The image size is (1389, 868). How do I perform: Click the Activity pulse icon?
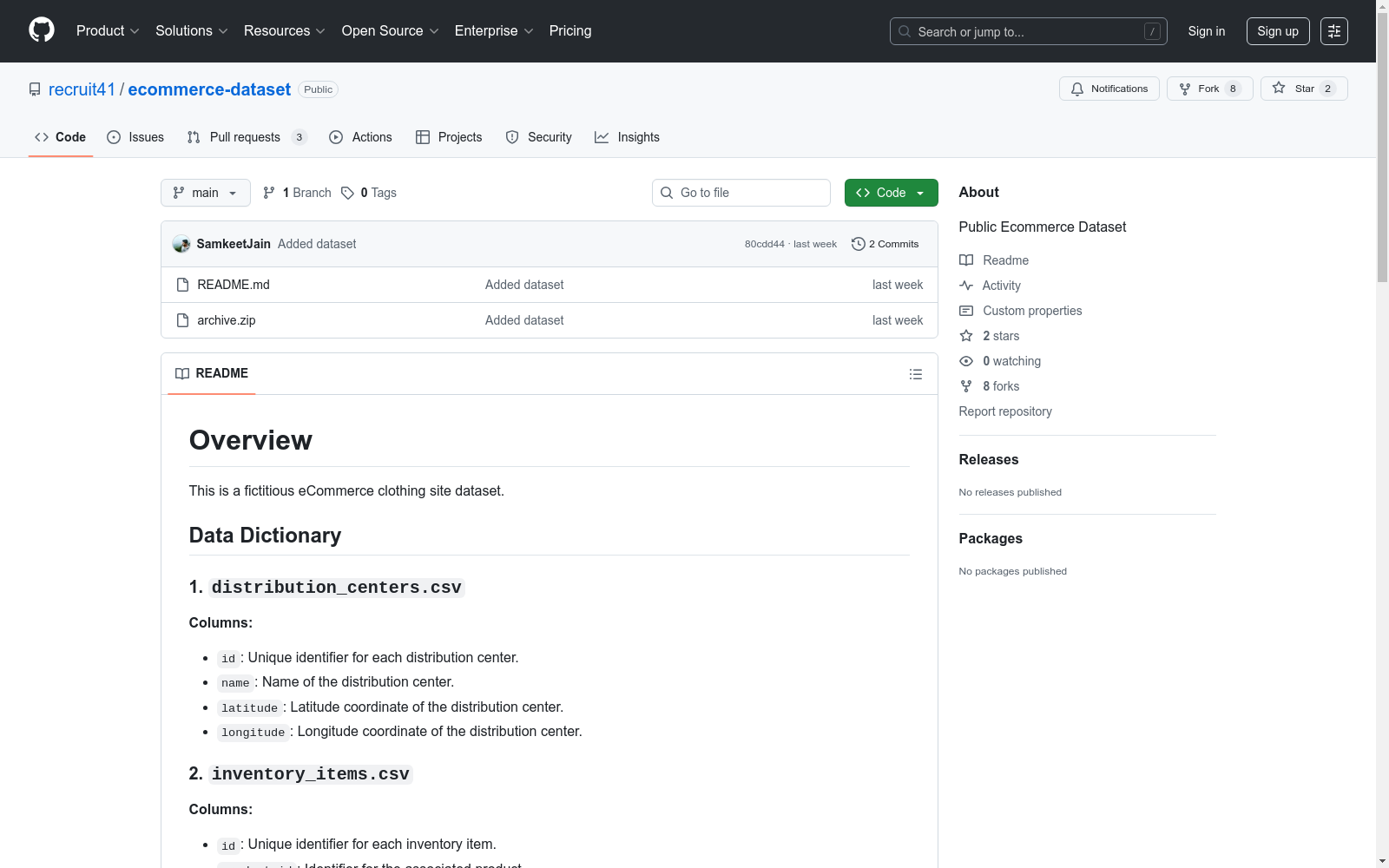click(966, 286)
